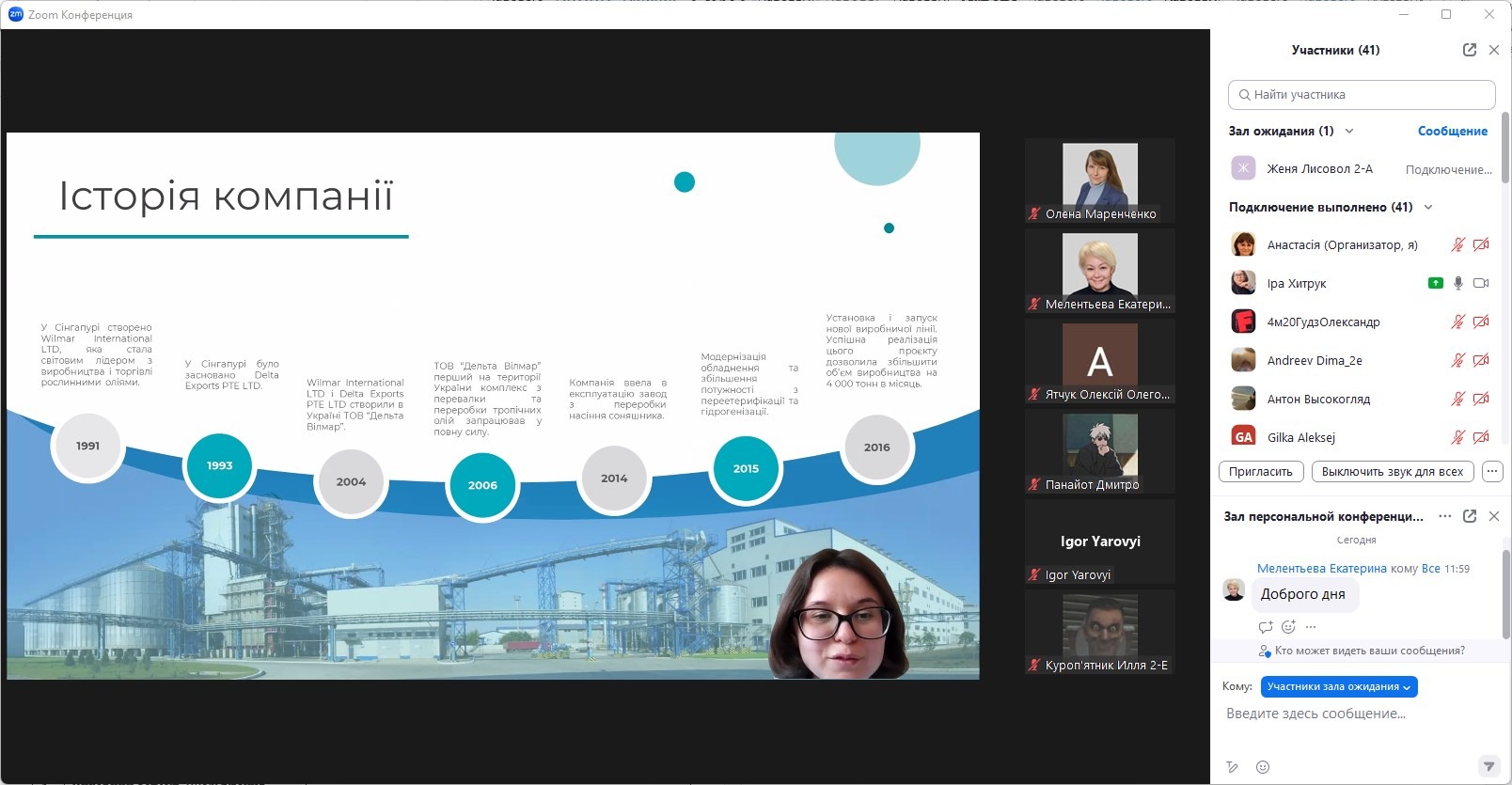Image resolution: width=1512 pixels, height=785 pixels.
Task: Click presenter webcam overlay on slide
Action: (x=839, y=613)
